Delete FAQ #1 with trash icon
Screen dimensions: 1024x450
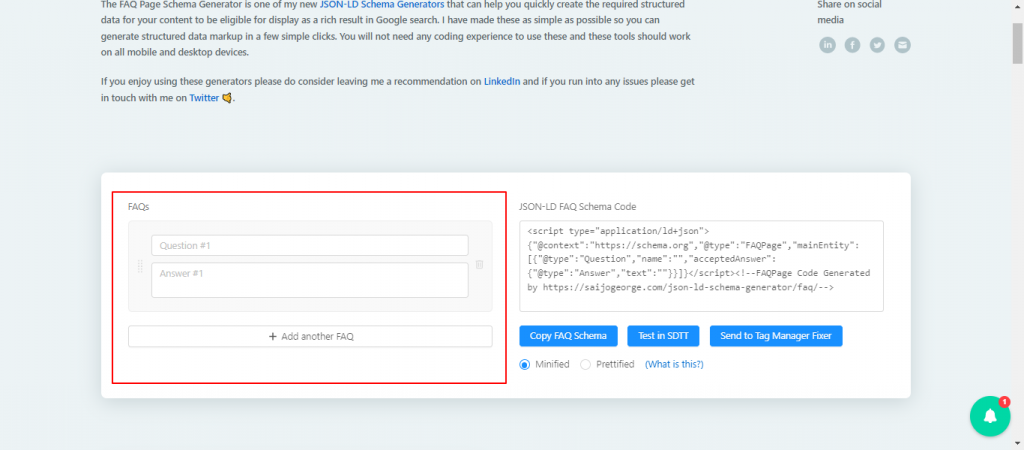pos(479,265)
